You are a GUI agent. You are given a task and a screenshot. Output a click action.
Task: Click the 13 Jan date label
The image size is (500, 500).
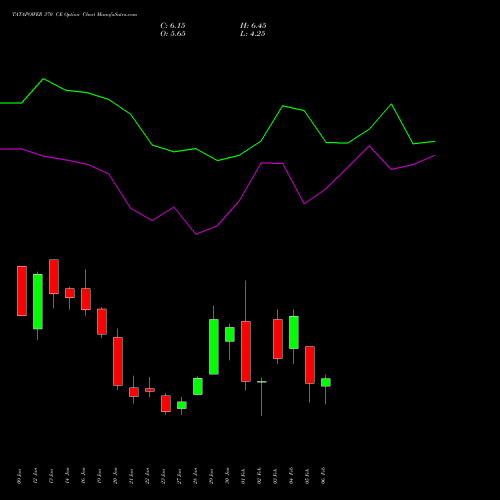pos(52,476)
